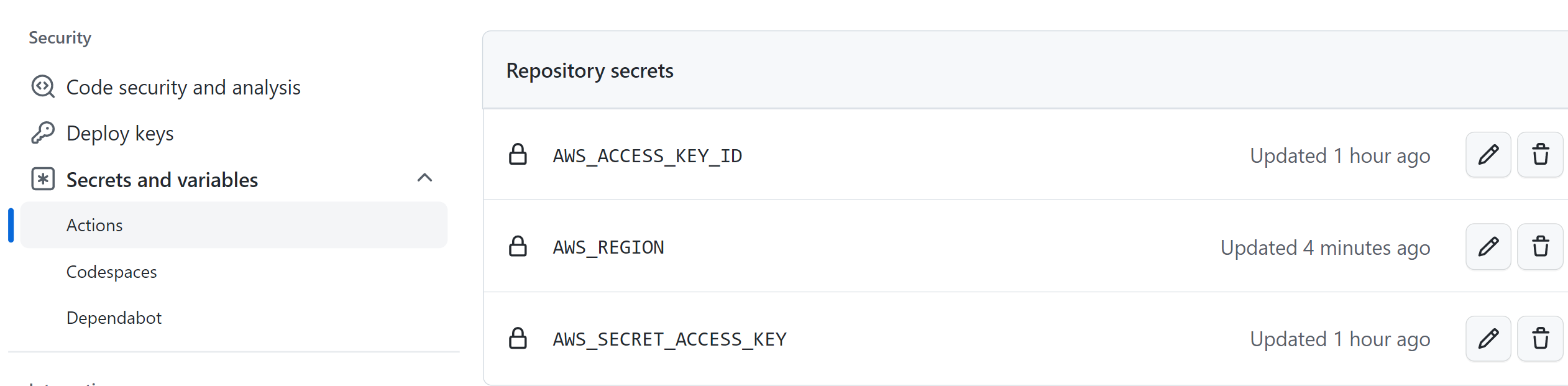This screenshot has height=386, width=1568.
Task: Open Codespaces secrets section
Action: pyautogui.click(x=112, y=272)
